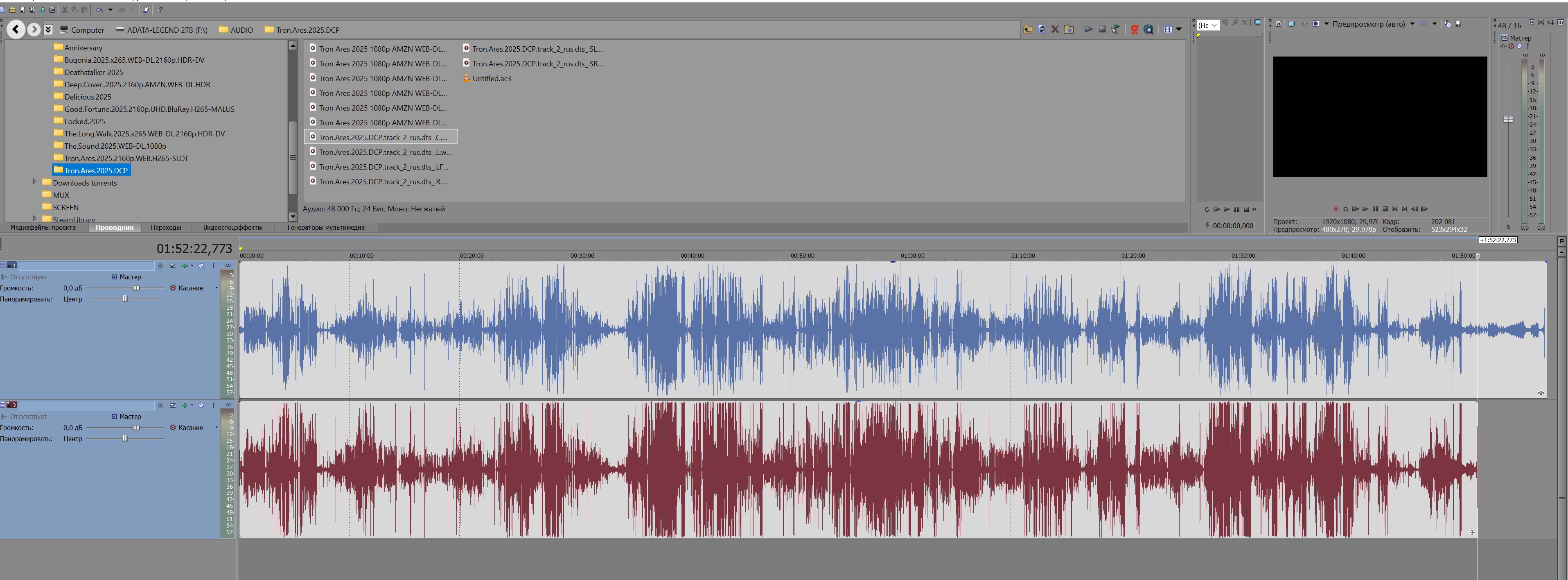Add current folder to favorites
The width and height of the screenshot is (1568, 580).
pos(1068,29)
